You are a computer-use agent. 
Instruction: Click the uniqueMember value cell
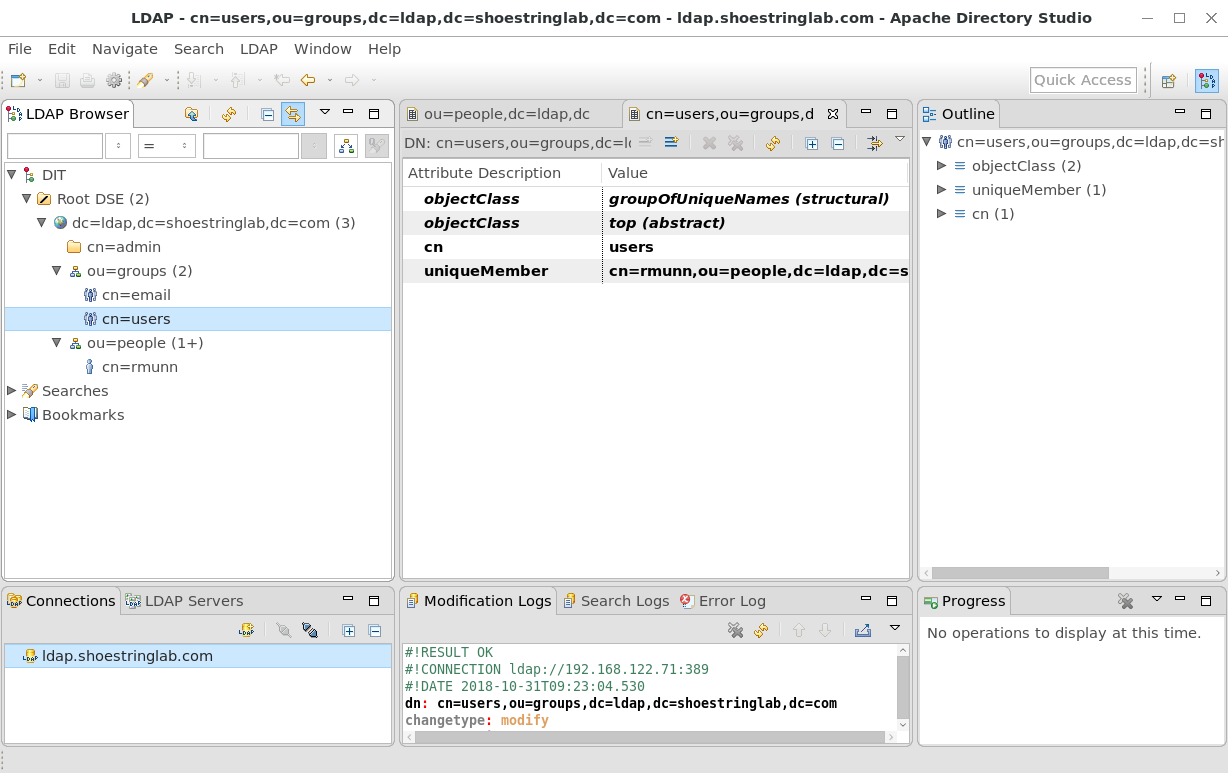pyautogui.click(x=756, y=271)
